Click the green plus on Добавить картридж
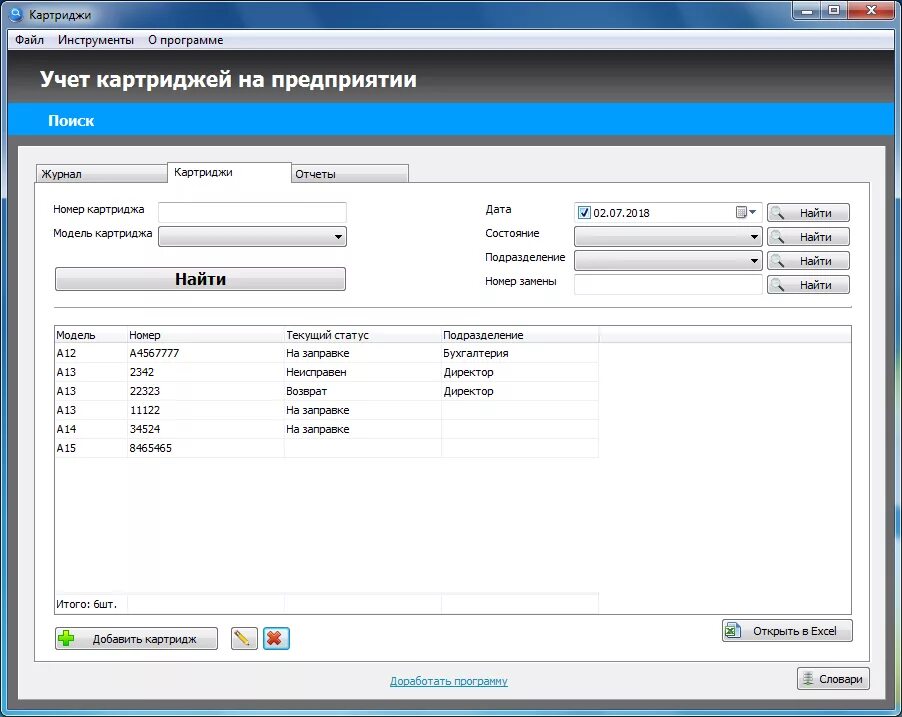Image resolution: width=902 pixels, height=717 pixels. (65, 638)
